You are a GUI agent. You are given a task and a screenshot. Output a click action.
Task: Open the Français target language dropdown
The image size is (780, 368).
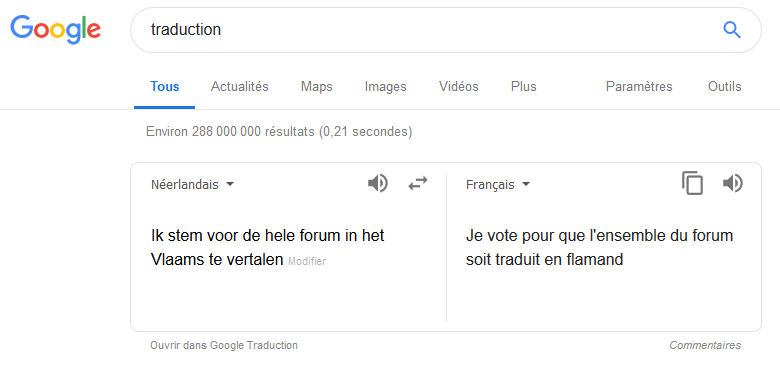pyautogui.click(x=497, y=185)
